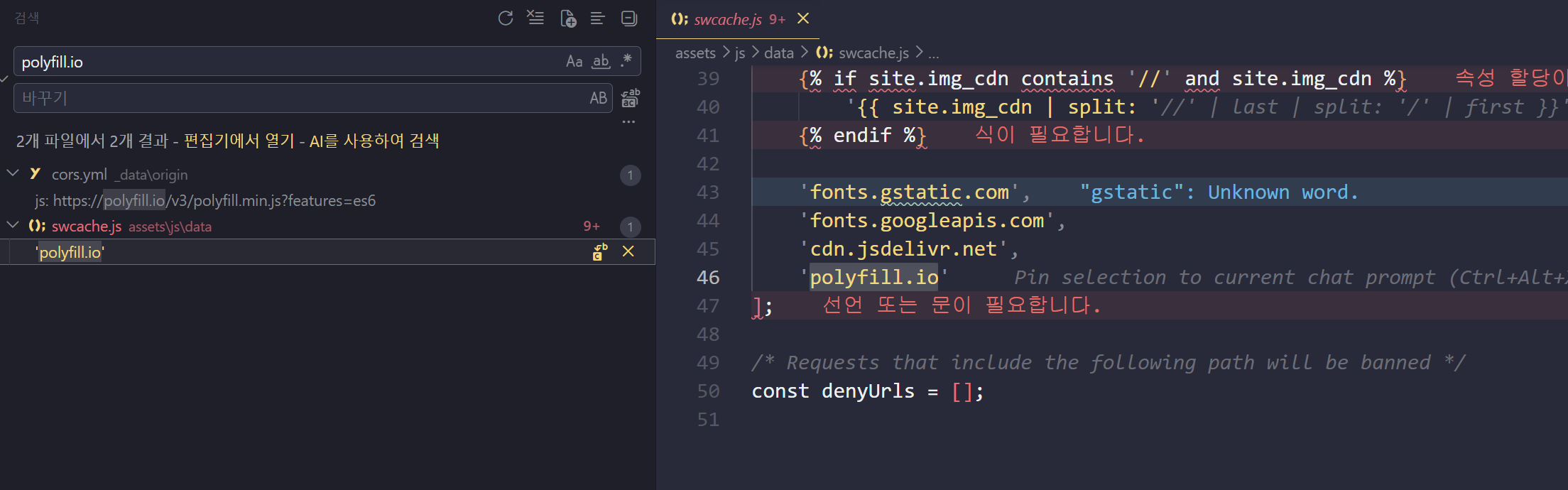The image size is (1568, 490).
Task: Click search with AI link
Action: [x=374, y=141]
